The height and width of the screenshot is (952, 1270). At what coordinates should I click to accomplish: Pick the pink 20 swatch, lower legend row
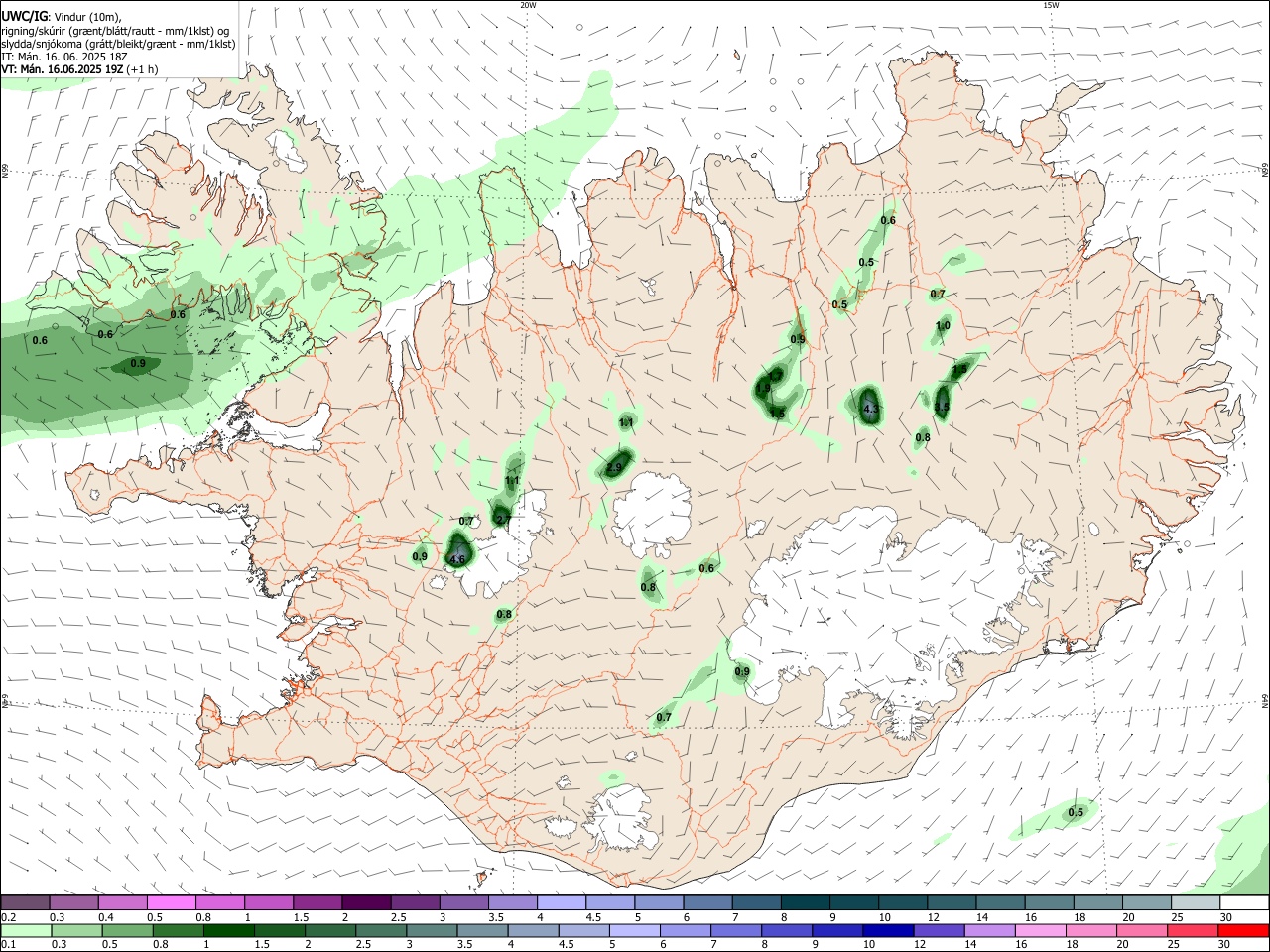click(1141, 931)
